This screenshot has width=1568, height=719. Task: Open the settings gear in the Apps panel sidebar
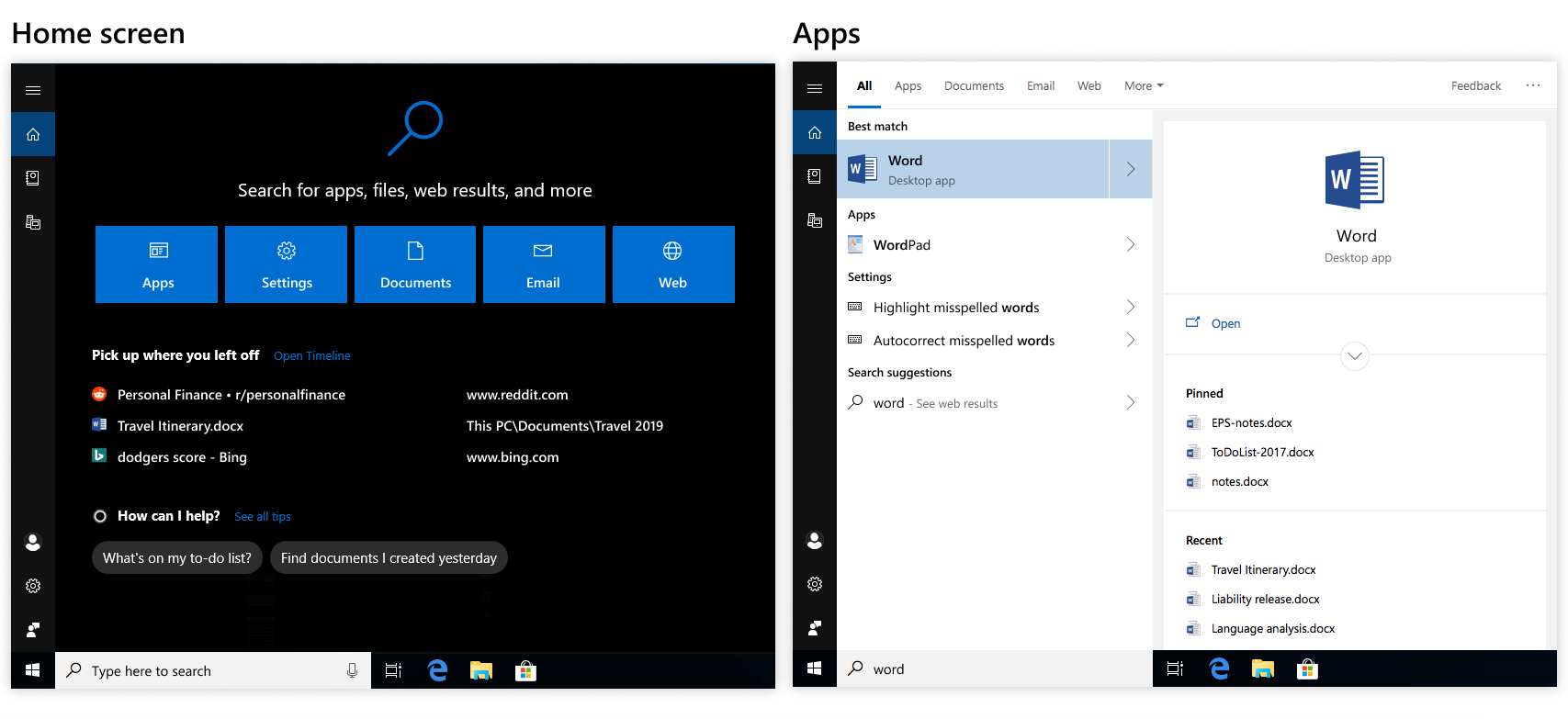click(815, 584)
